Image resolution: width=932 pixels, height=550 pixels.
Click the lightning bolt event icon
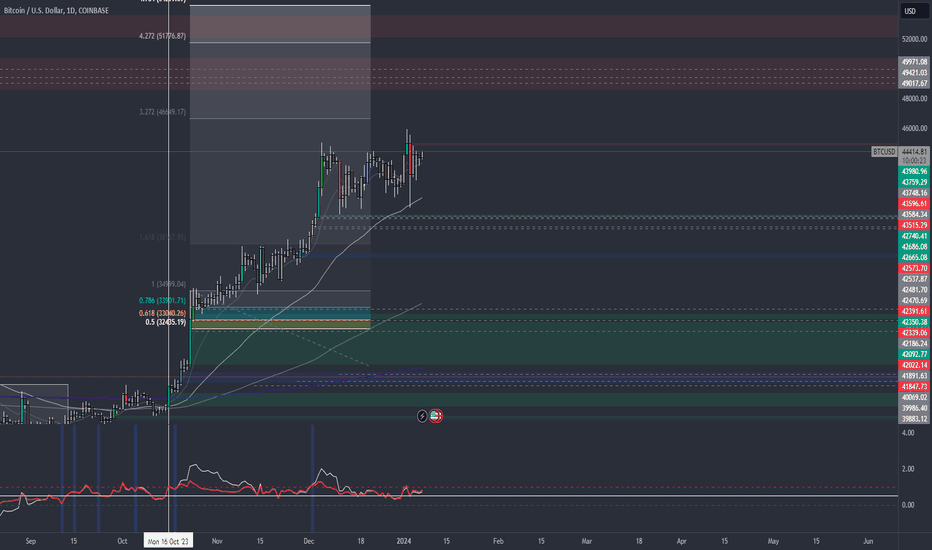[422, 415]
